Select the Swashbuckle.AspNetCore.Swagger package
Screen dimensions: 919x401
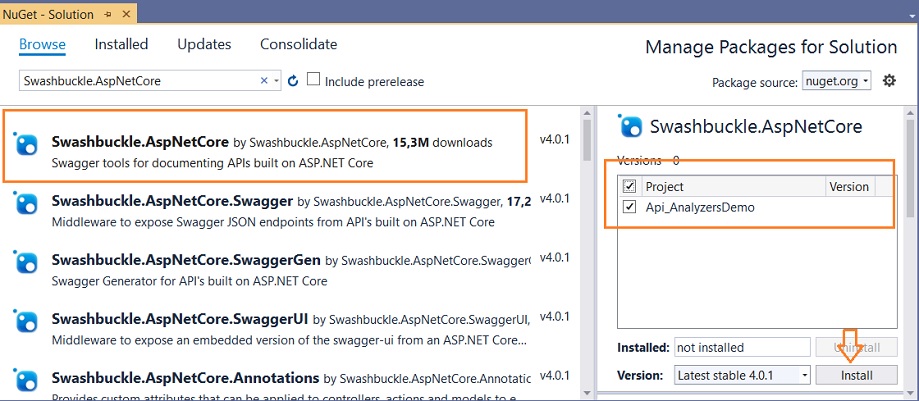pos(291,210)
